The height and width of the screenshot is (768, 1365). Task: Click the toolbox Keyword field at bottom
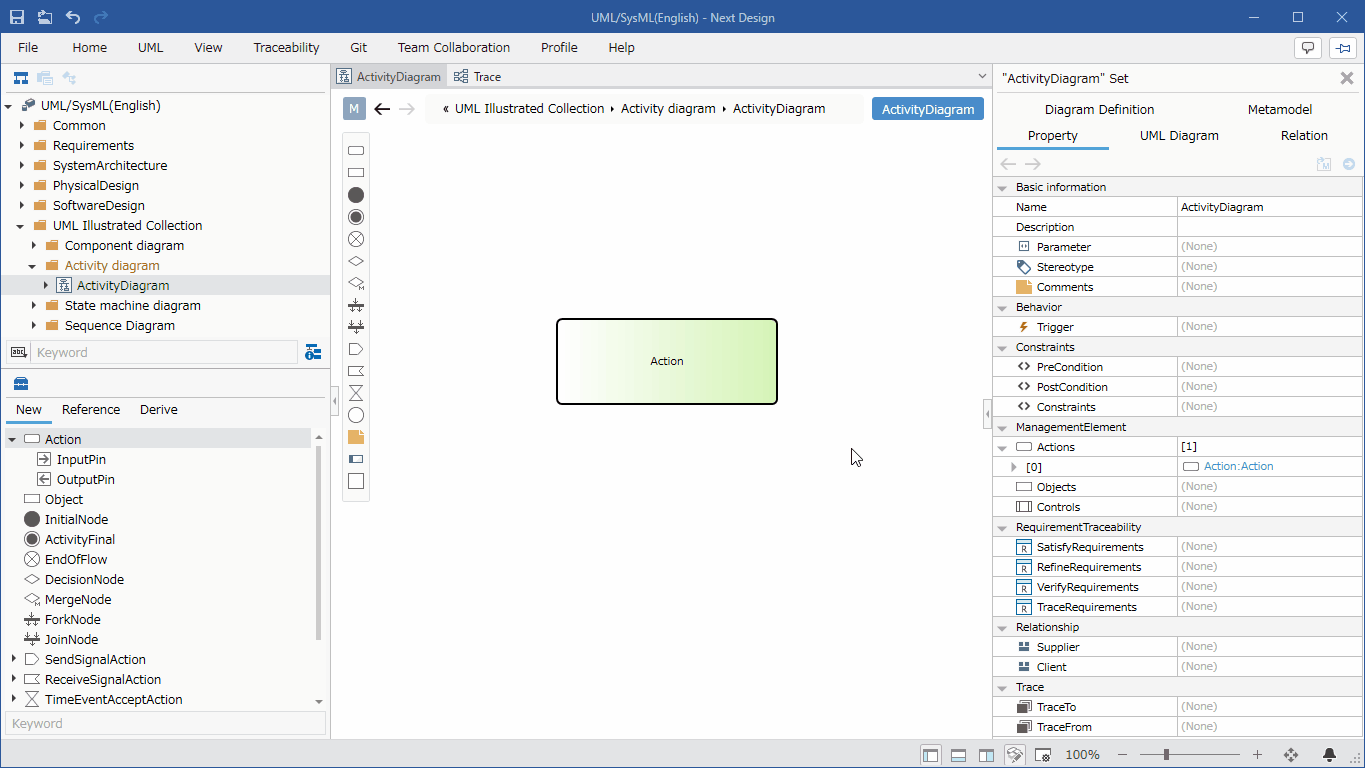coord(165,723)
